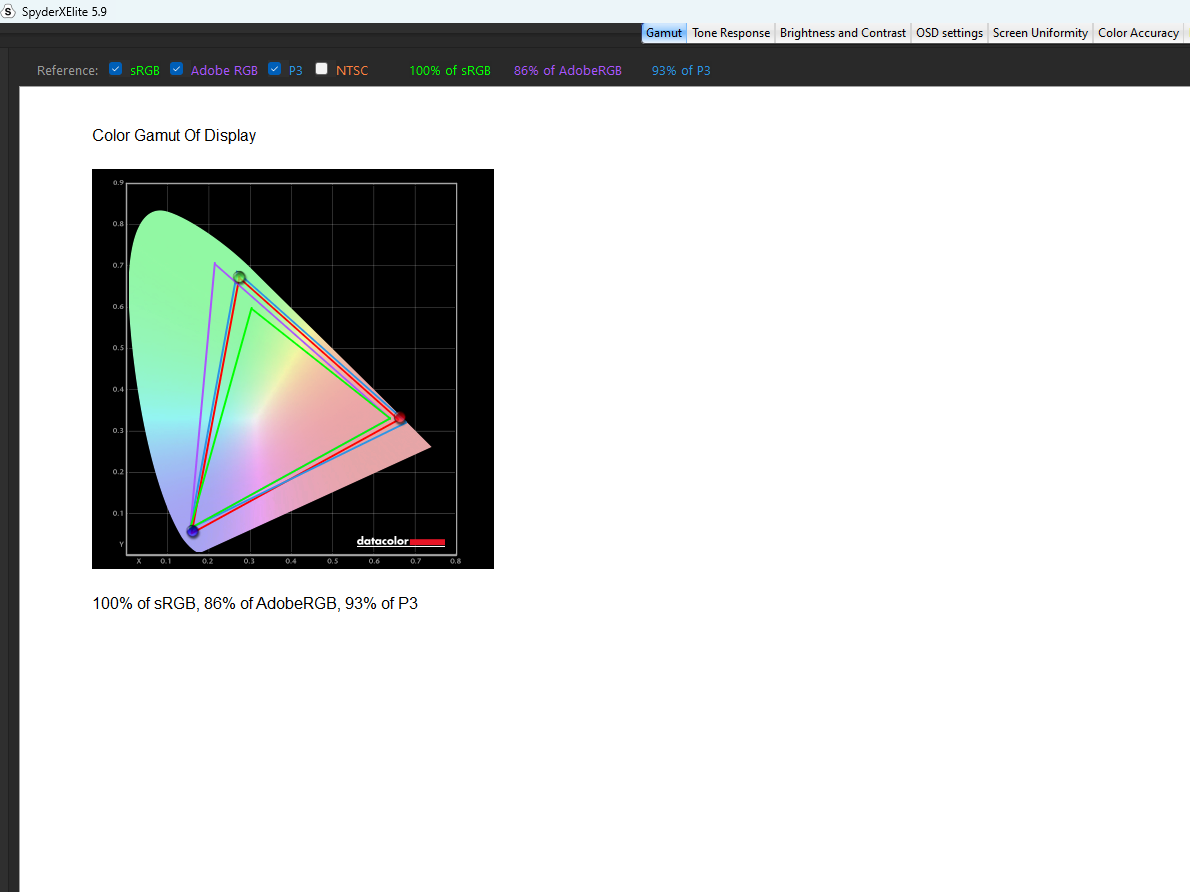Screen dimensions: 1190x892
Task: Click the green "100% of sRGB" result text
Action: tap(450, 71)
